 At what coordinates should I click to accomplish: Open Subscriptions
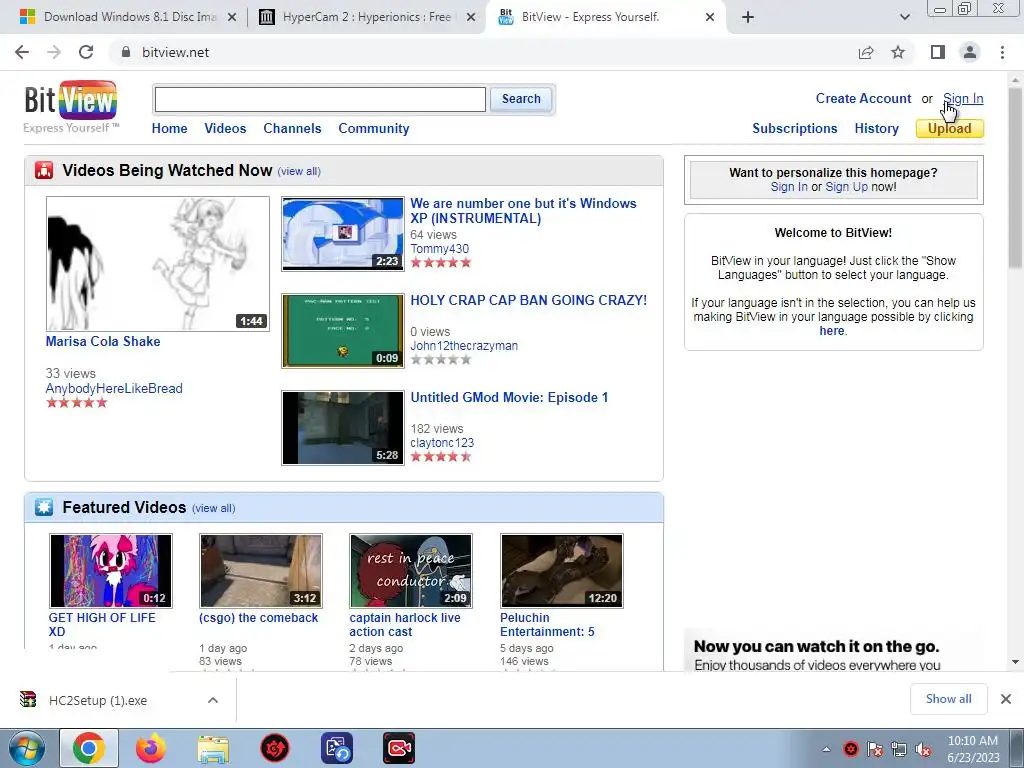795,129
